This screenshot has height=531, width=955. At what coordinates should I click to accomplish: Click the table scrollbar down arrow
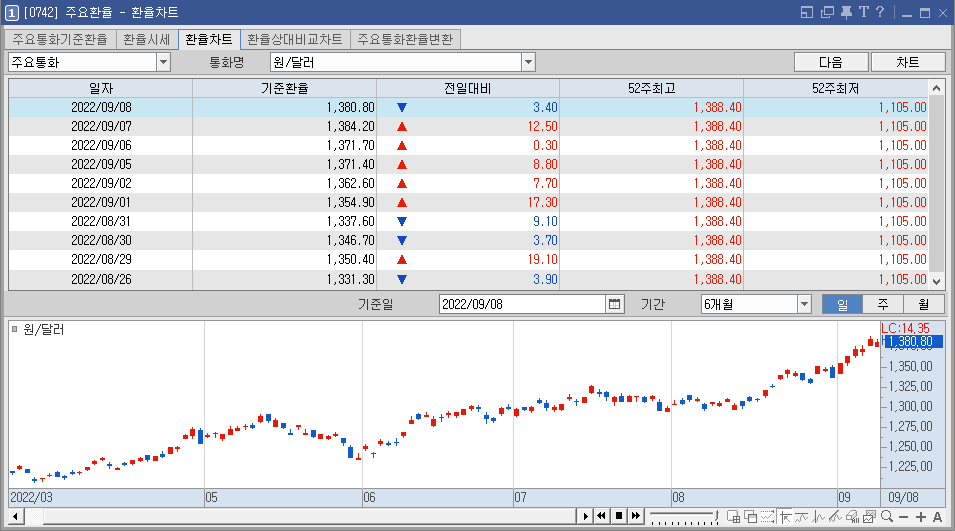[936, 281]
